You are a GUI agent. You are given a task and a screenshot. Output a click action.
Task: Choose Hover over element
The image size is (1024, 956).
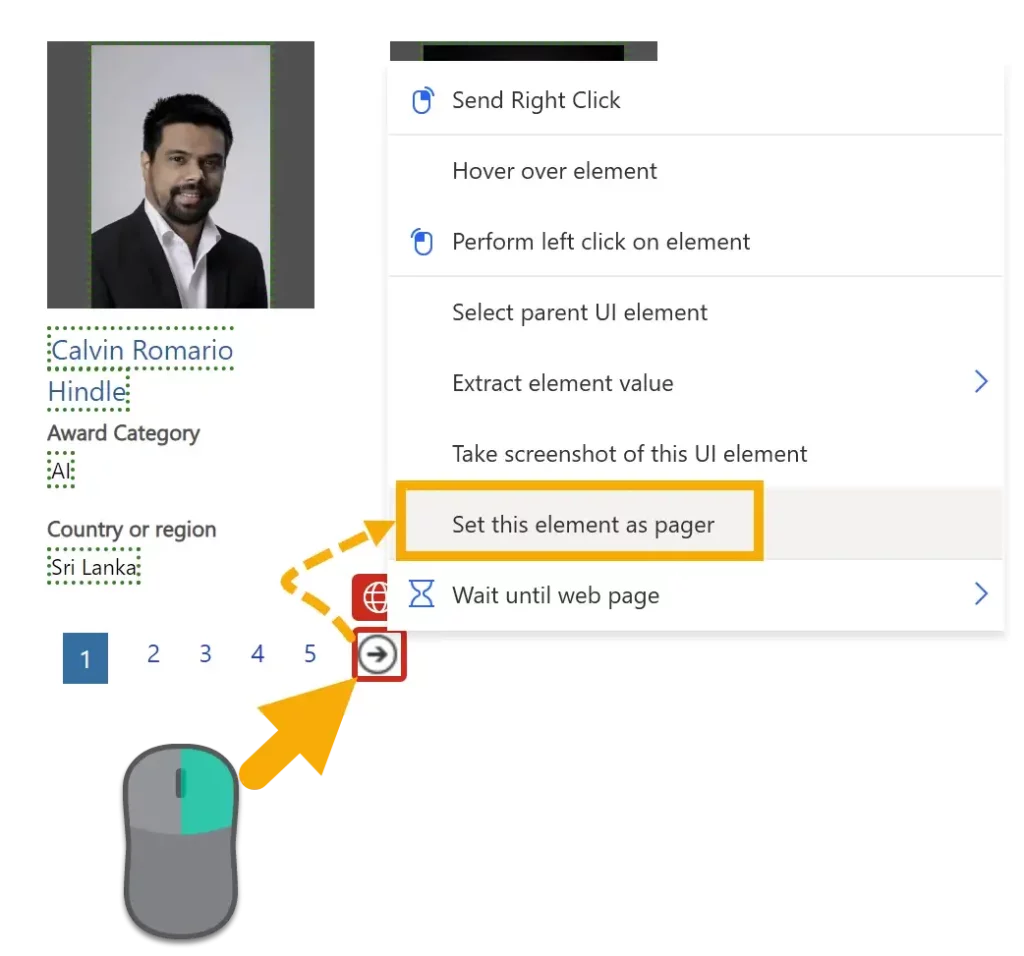pos(554,171)
